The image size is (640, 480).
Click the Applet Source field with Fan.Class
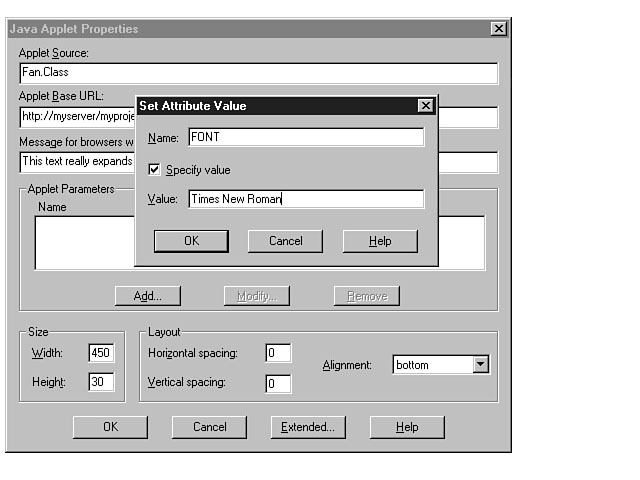click(258, 73)
